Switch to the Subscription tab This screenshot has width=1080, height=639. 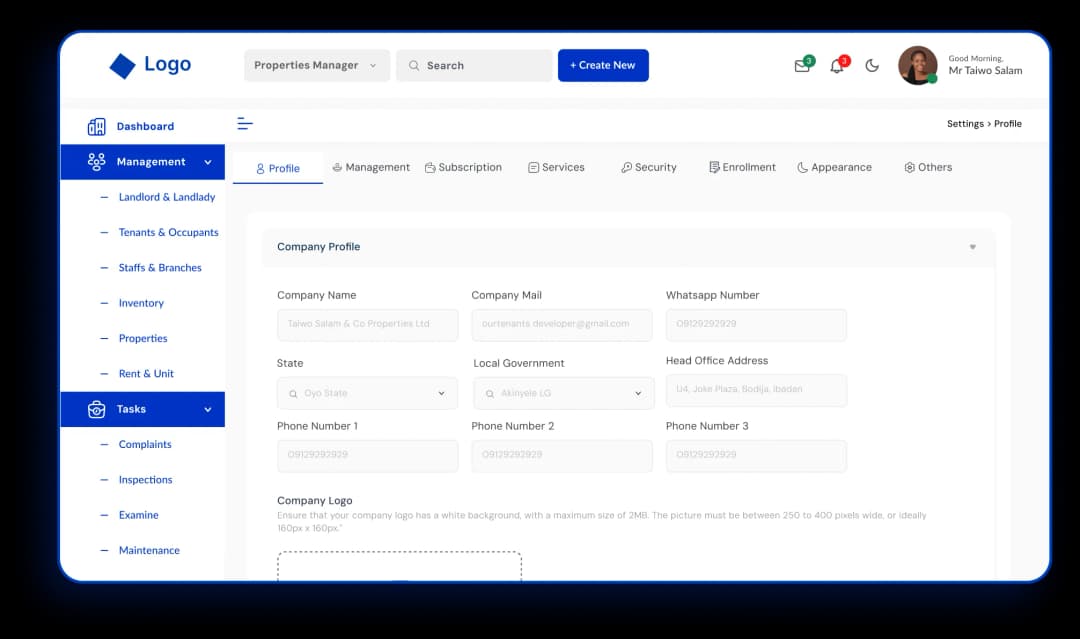pos(463,168)
